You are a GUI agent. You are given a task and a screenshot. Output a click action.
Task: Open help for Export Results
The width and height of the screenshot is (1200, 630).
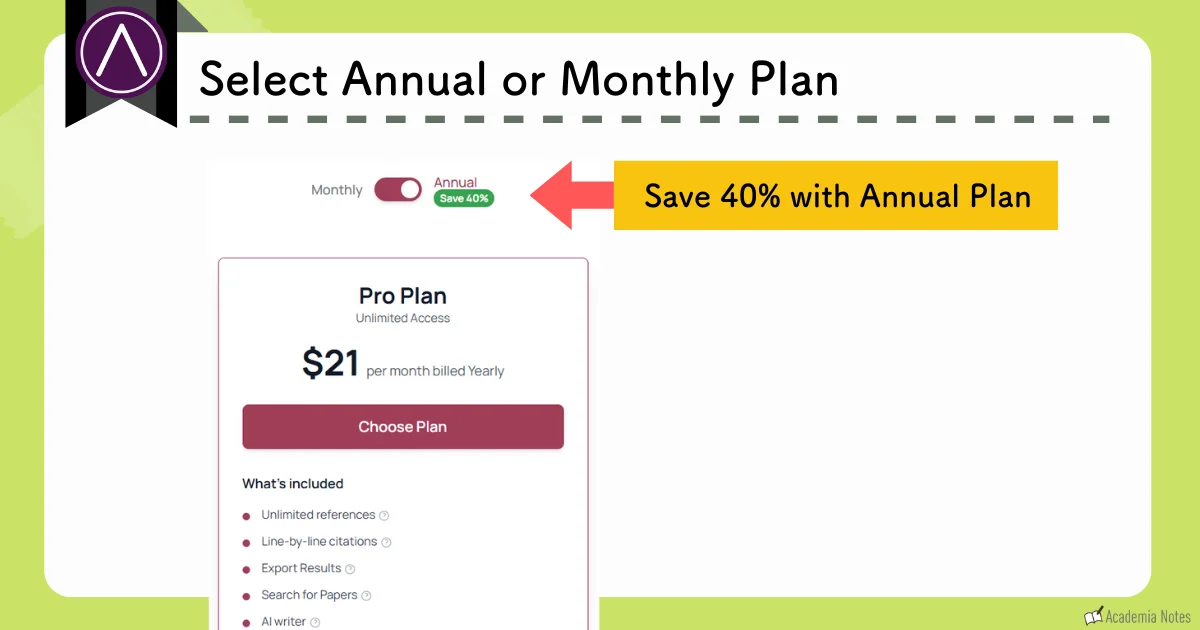[x=350, y=568]
